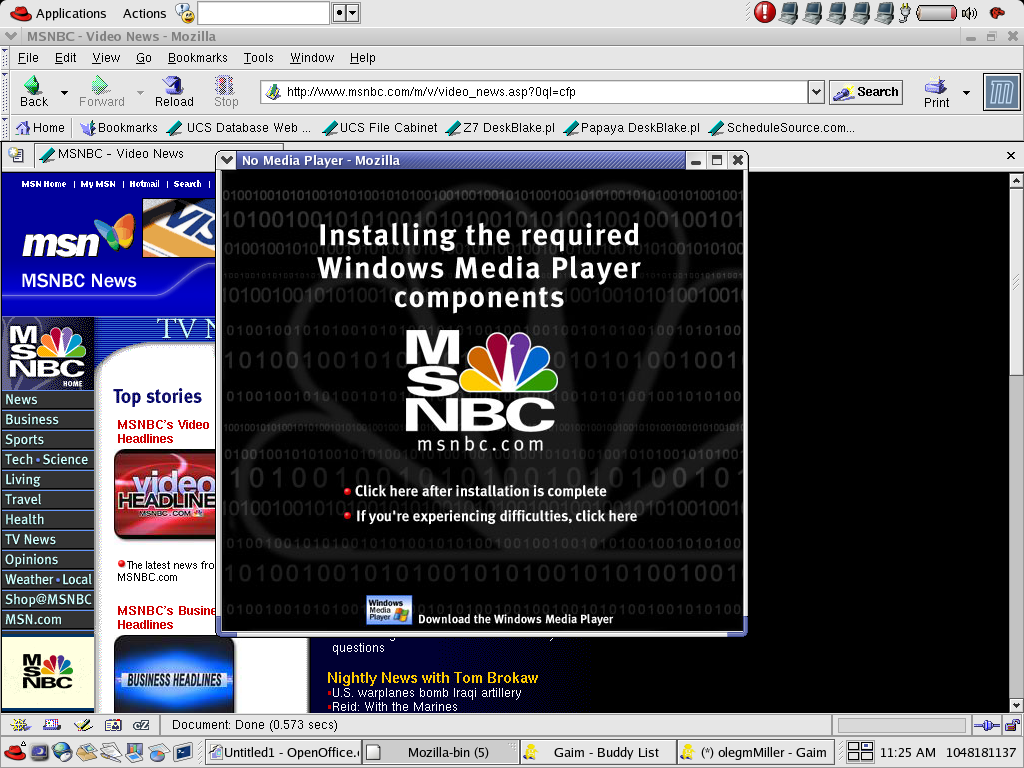Open the Tools menu
The image size is (1024, 768).
tap(259, 58)
